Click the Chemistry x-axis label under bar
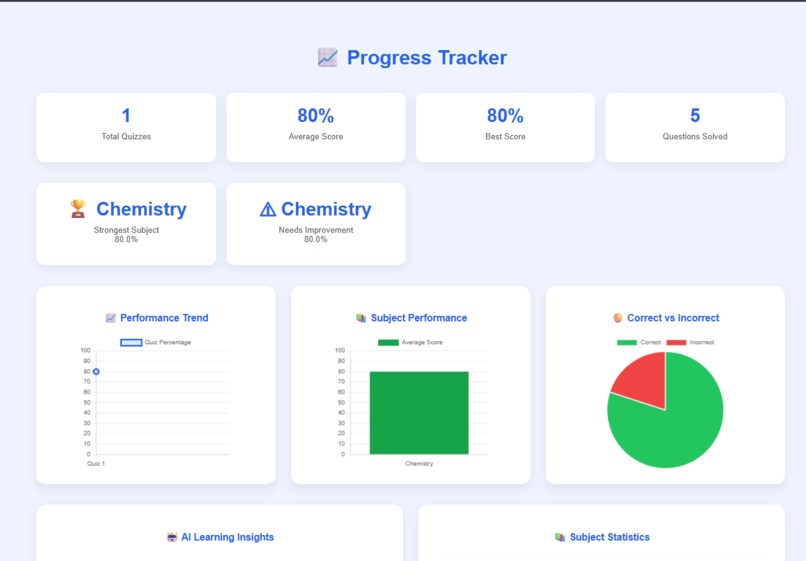The image size is (806, 561). [x=419, y=463]
